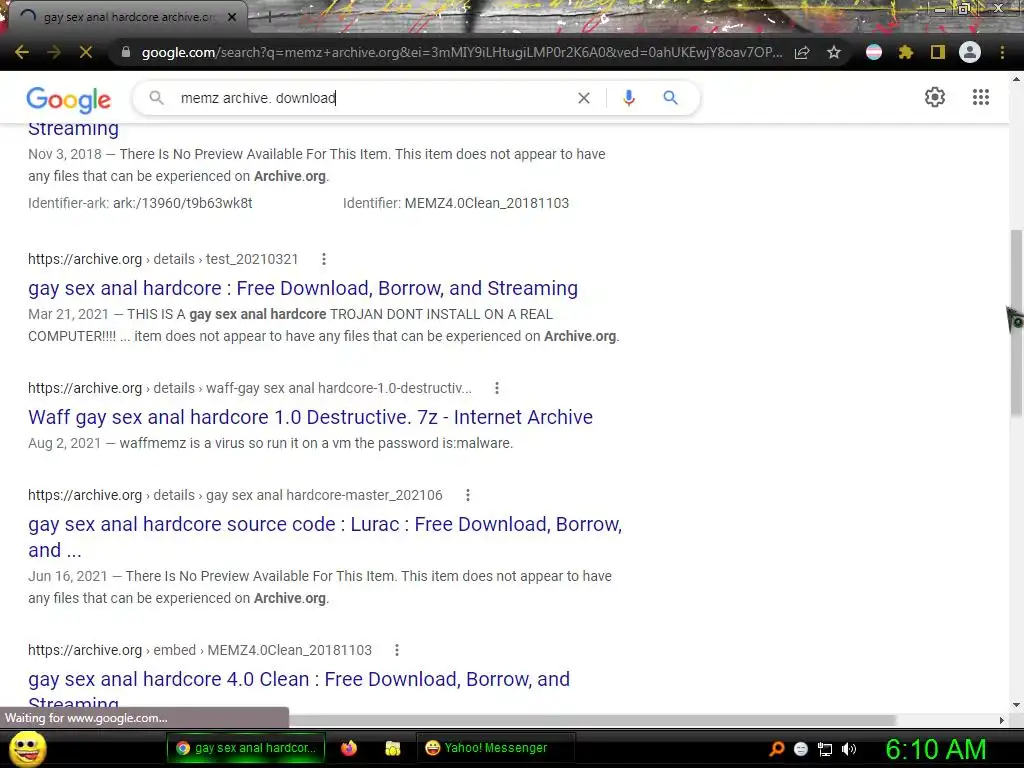
Task: Select the 'Identifier-ark: ark:/13960/t9b63wk8t' text
Action: (140, 203)
